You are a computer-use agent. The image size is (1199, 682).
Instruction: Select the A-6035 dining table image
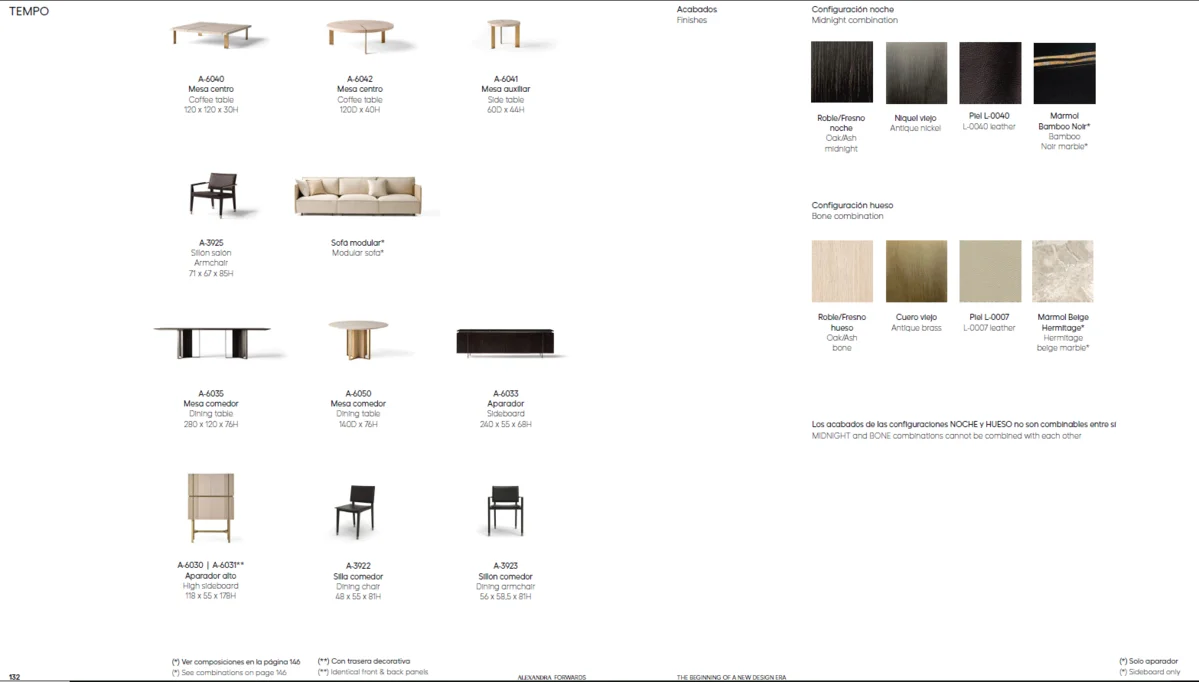(212, 343)
